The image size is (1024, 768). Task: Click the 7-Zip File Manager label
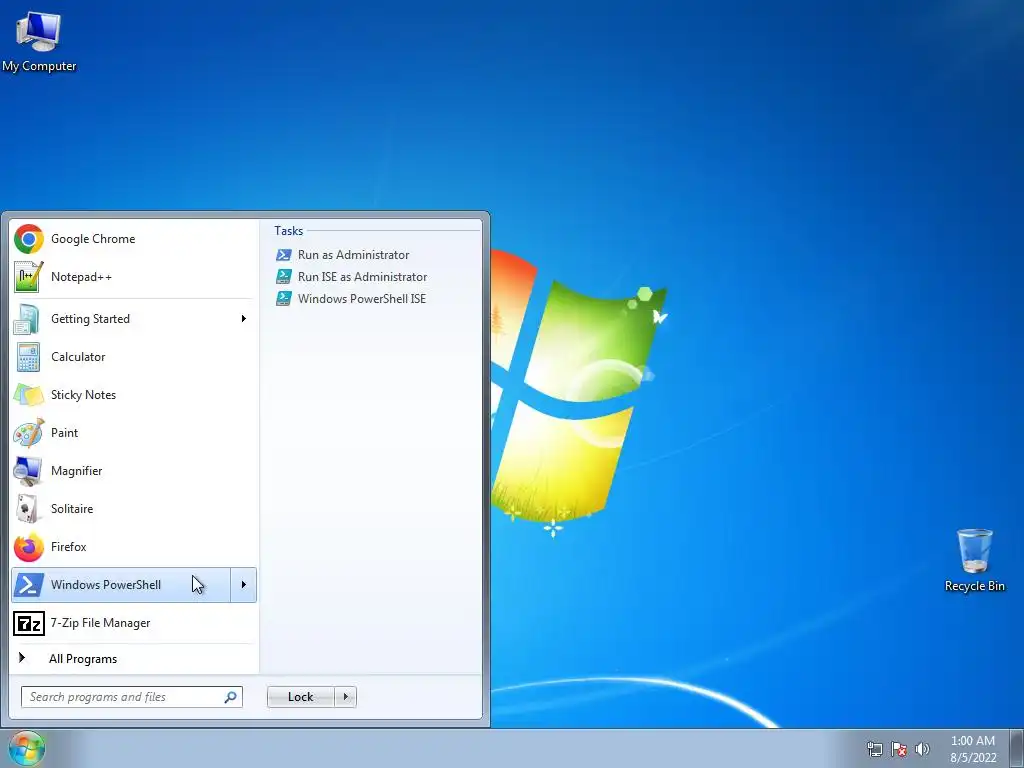click(x=101, y=623)
